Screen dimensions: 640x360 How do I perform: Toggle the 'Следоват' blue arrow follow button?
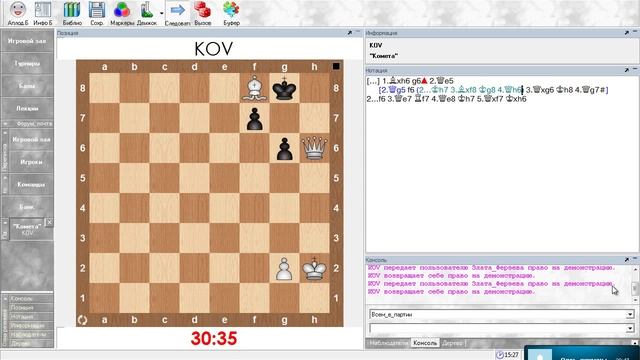(178, 13)
